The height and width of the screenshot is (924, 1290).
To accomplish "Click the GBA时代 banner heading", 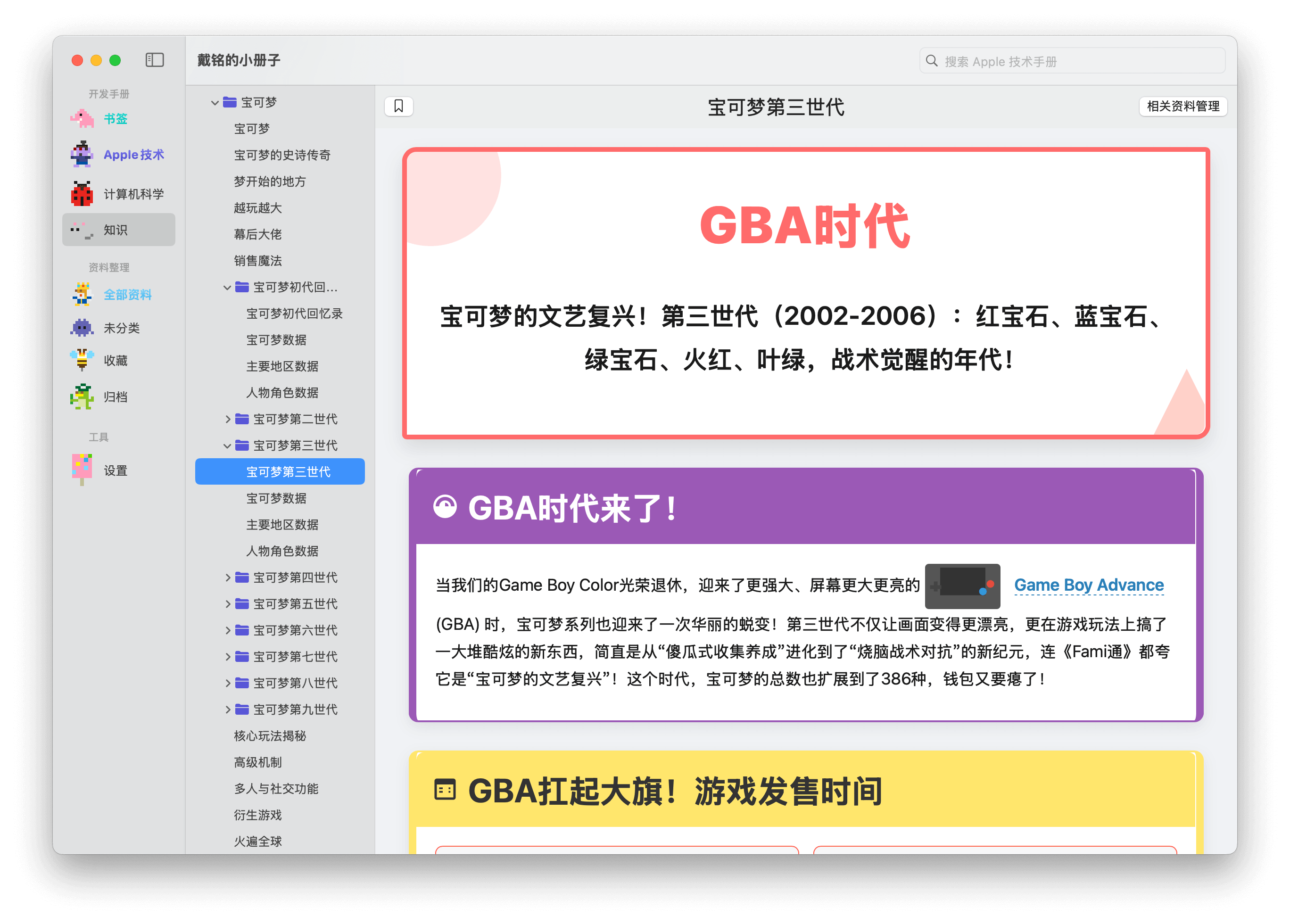I will coord(805,226).
